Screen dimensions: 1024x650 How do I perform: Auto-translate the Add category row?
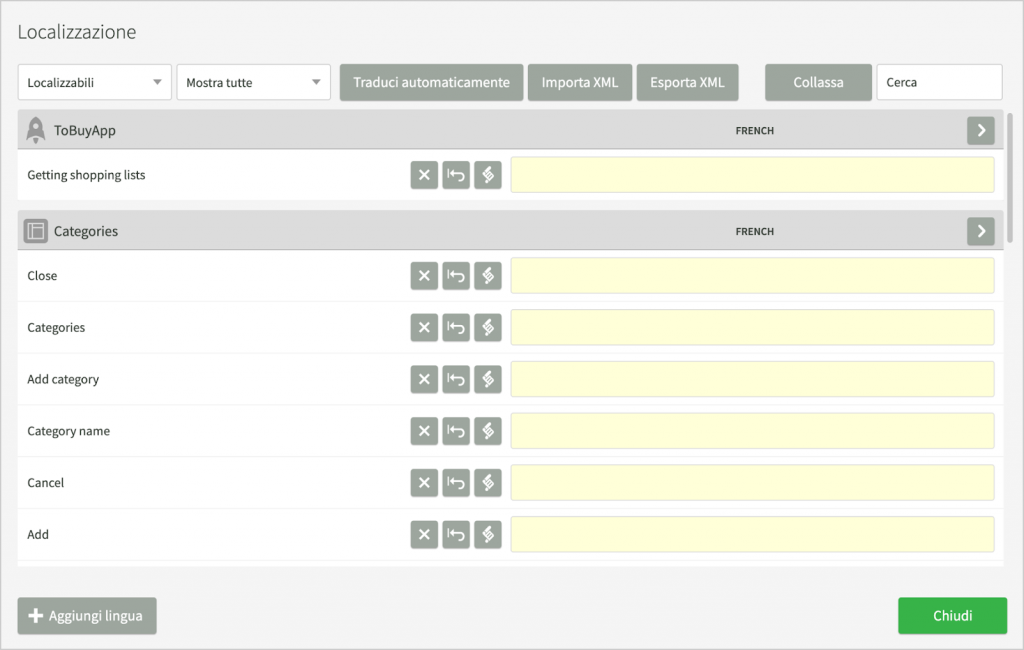point(488,379)
